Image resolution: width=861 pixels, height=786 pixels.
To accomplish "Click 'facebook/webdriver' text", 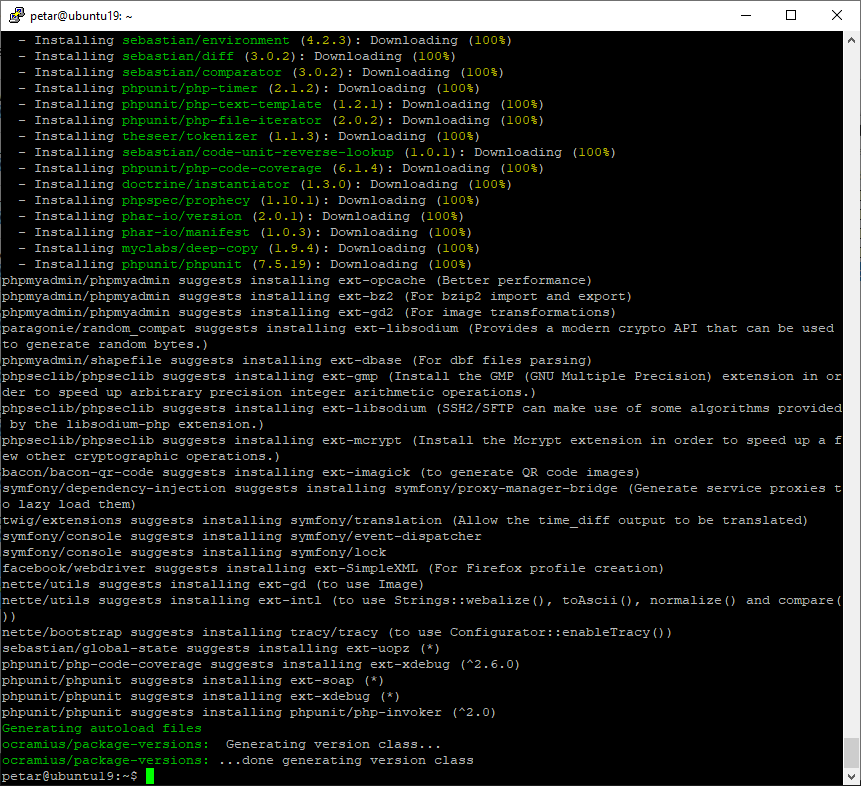I will [74, 567].
